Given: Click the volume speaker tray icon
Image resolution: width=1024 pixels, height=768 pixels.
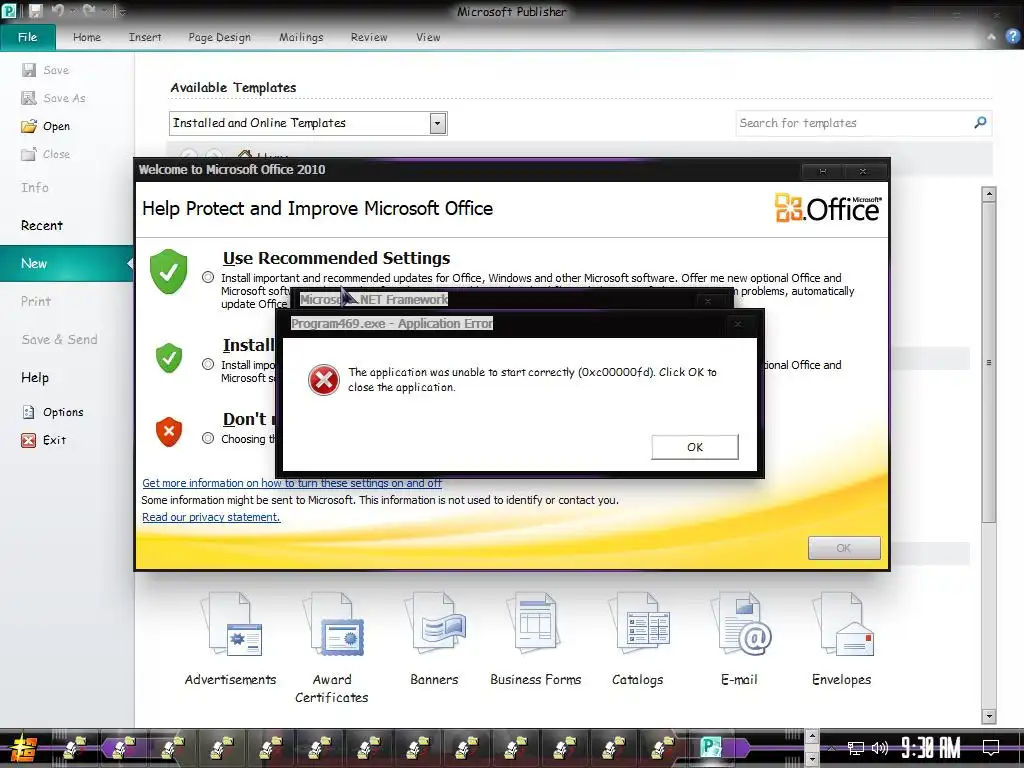Looking at the screenshot, I should tap(880, 748).
